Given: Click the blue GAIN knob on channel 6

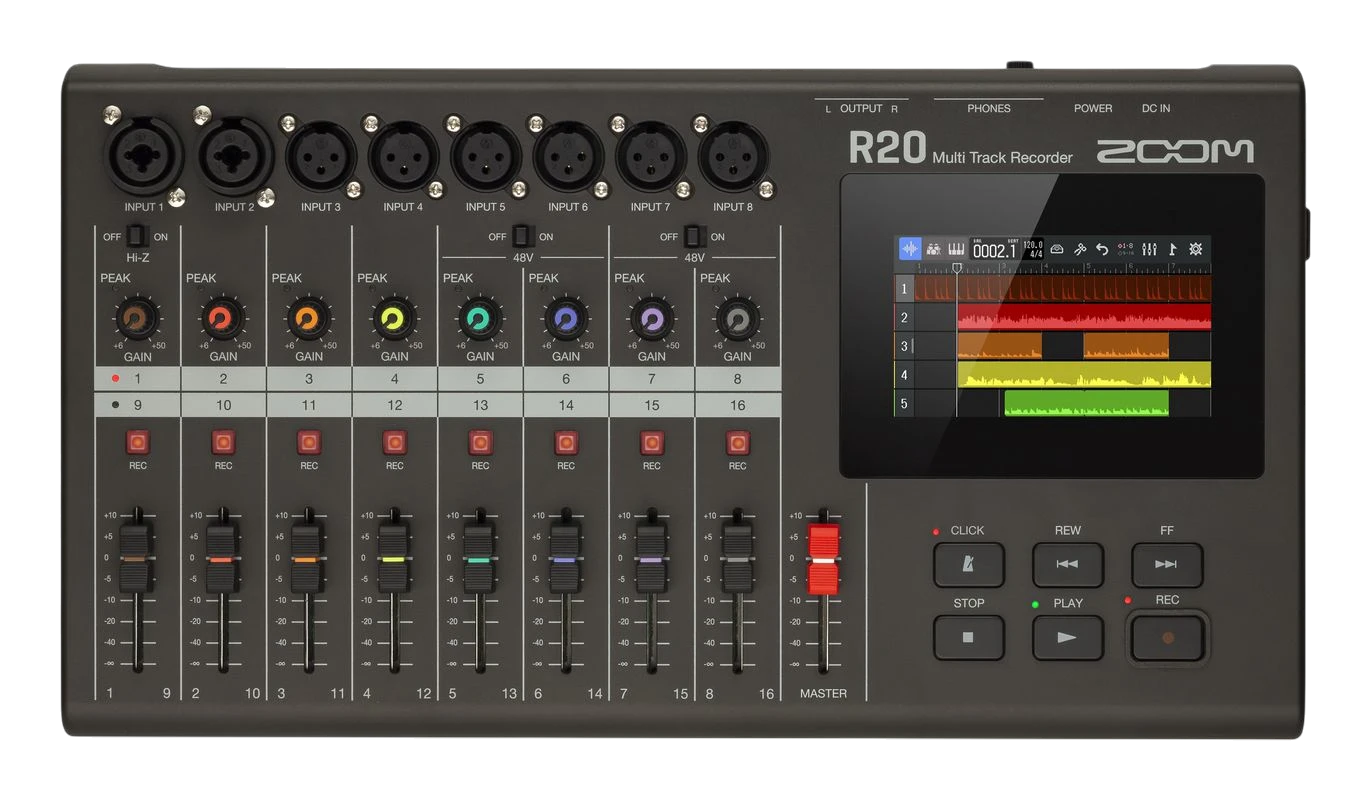Looking at the screenshot, I should click(x=566, y=319).
